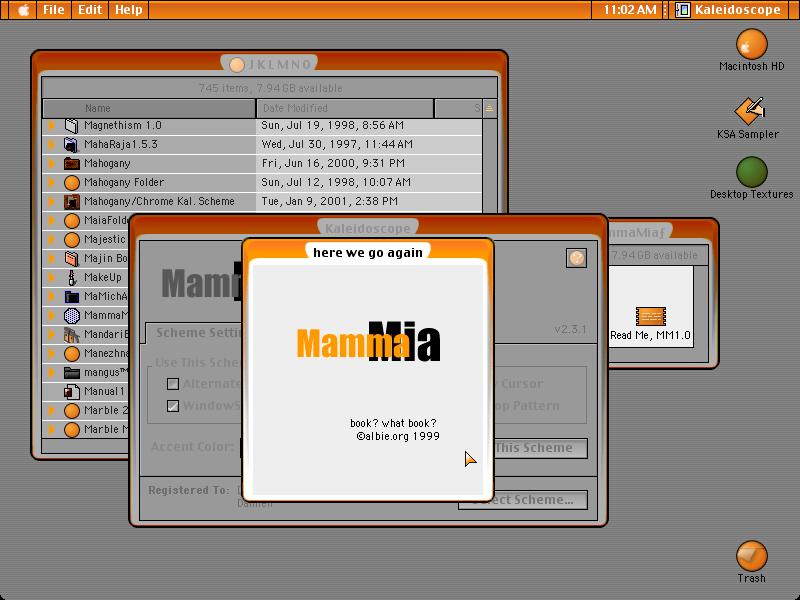Sort list by Date Modified column header
Image resolution: width=800 pixels, height=600 pixels.
coord(345,108)
